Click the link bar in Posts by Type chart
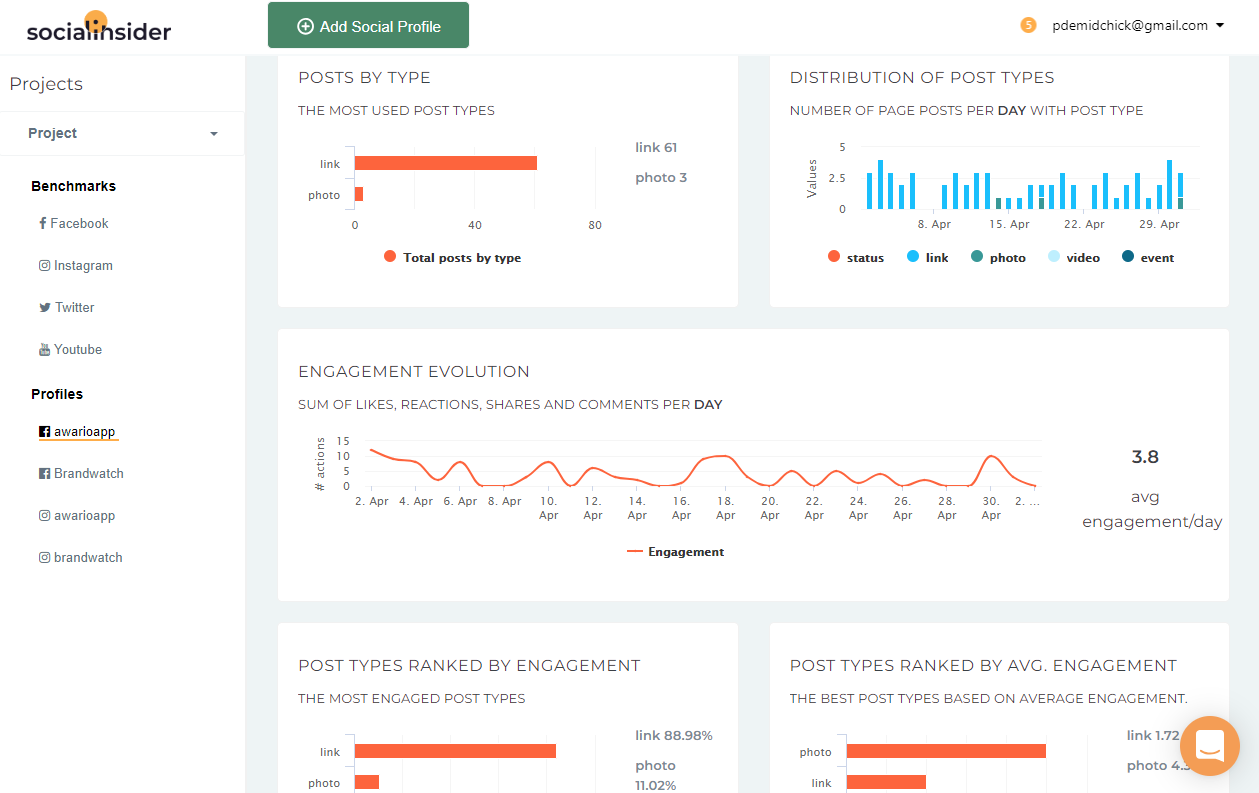This screenshot has height=793, width=1259. [445, 163]
